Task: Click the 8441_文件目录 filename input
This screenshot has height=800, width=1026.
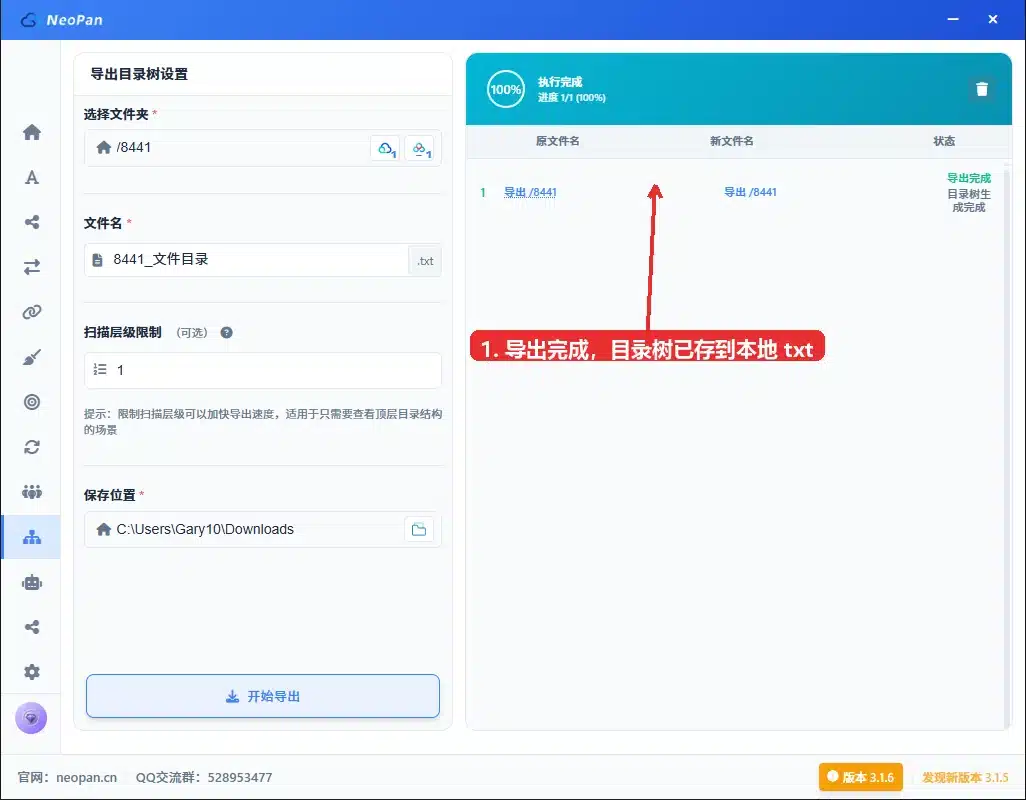Action: pyautogui.click(x=246, y=260)
